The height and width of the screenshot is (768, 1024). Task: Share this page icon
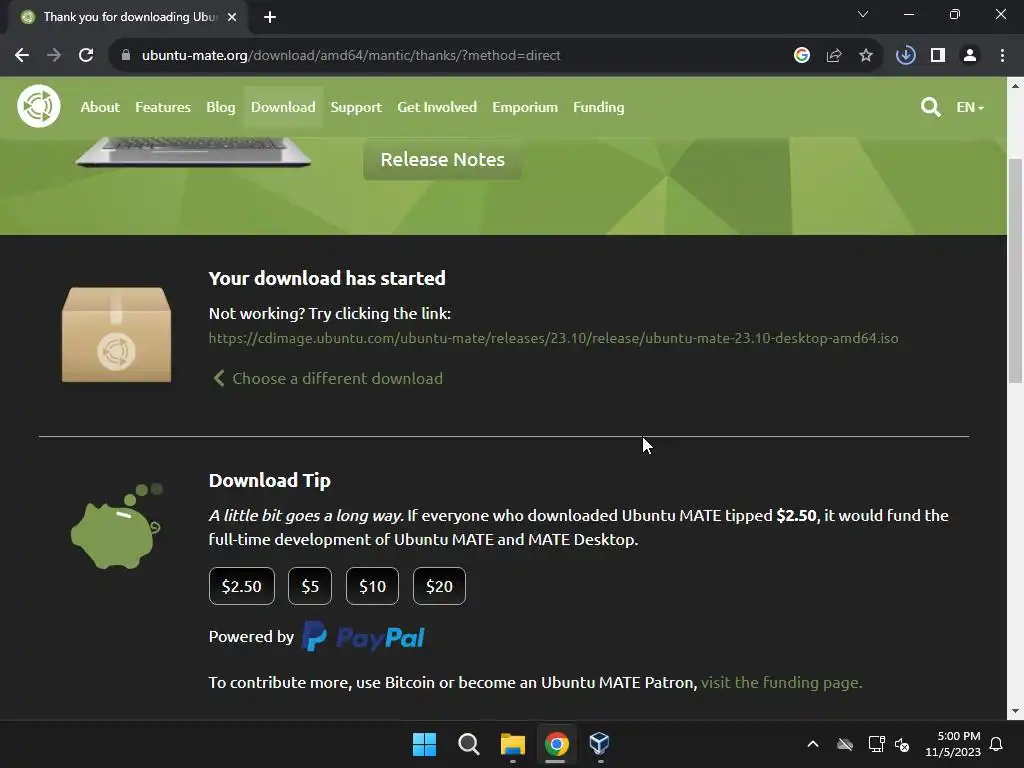[x=834, y=56]
